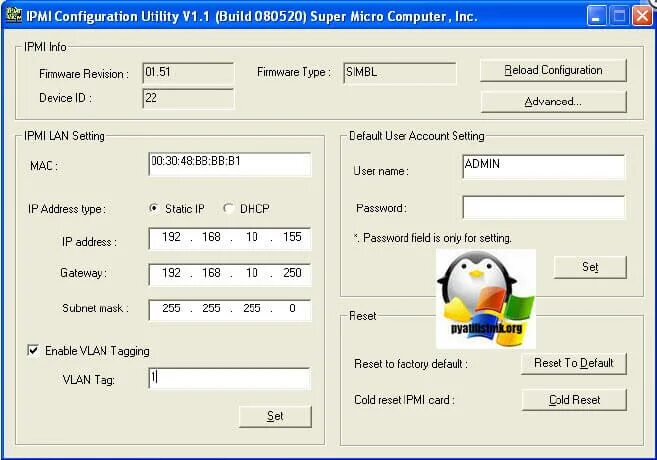Viewport: 657px width, 460px height.
Task: Click the application icon in title bar
Action: coord(14,15)
